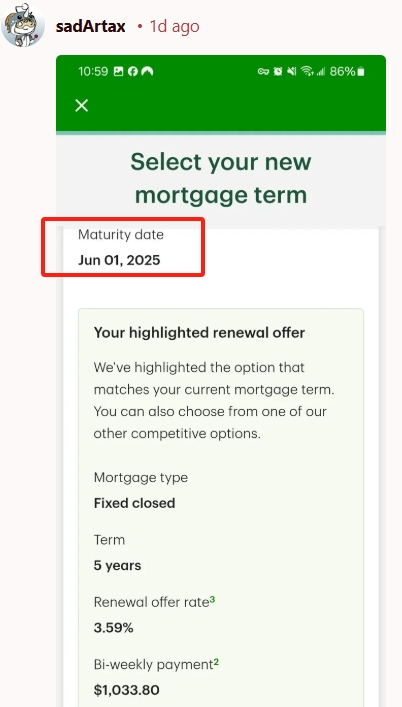This screenshot has height=707, width=402.
Task: Click the $1,033.80 bi-weekly payment amount
Action: (x=127, y=690)
